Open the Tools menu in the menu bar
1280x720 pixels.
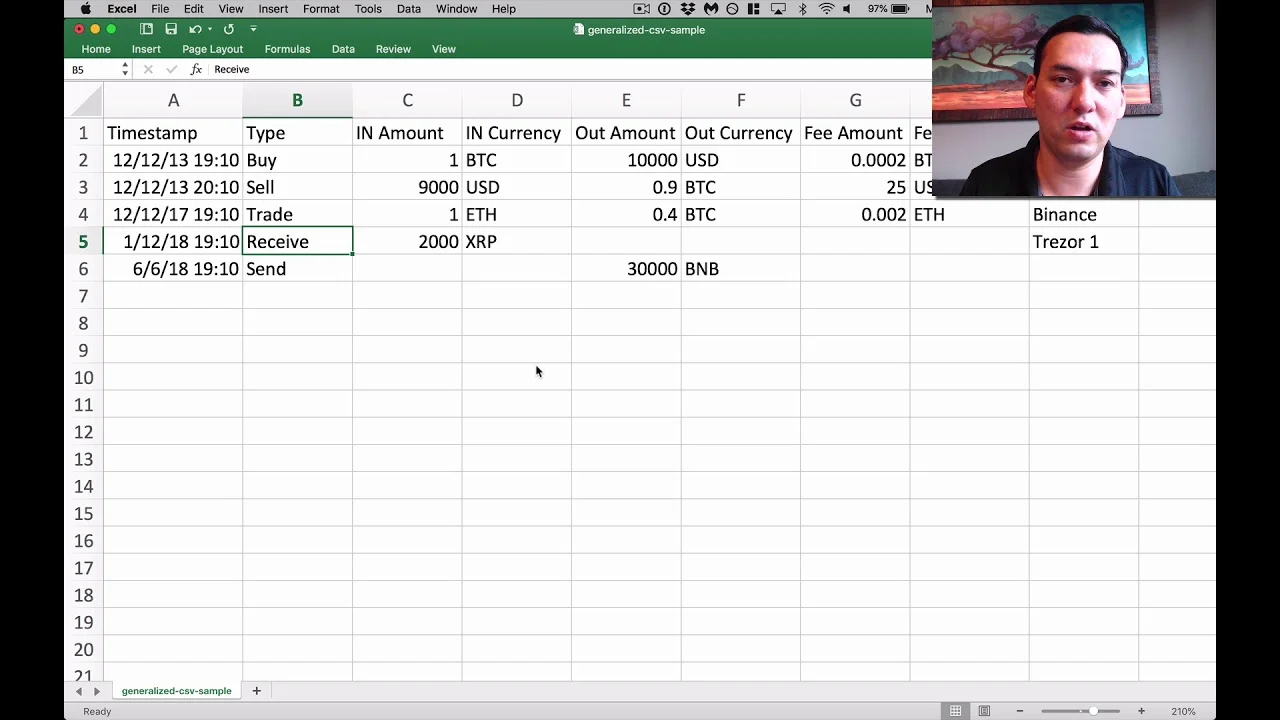(x=367, y=8)
